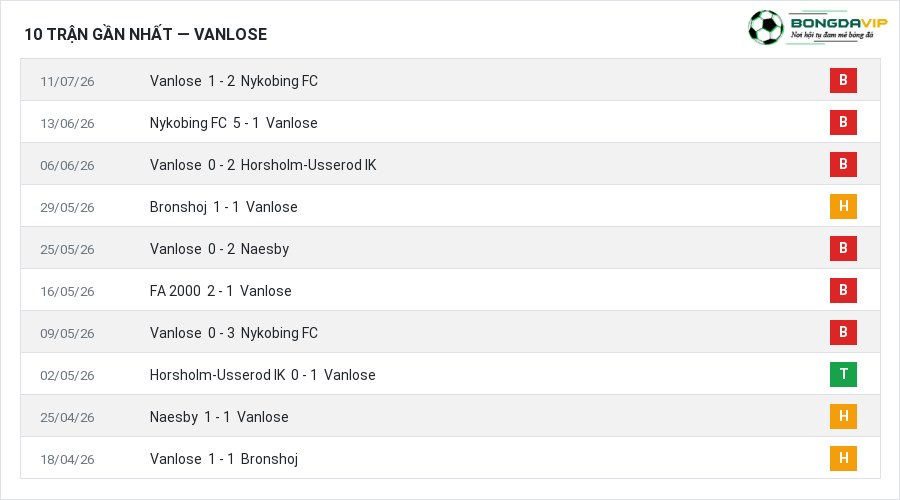Click the BongdaVIP soccer ball logo
The width and height of the screenshot is (900, 500).
pos(765,28)
